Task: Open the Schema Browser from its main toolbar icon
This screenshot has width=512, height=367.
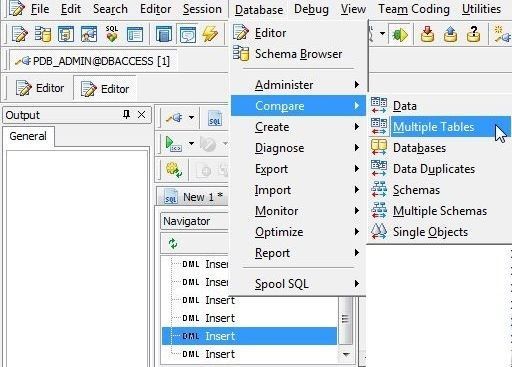Action: [43, 34]
